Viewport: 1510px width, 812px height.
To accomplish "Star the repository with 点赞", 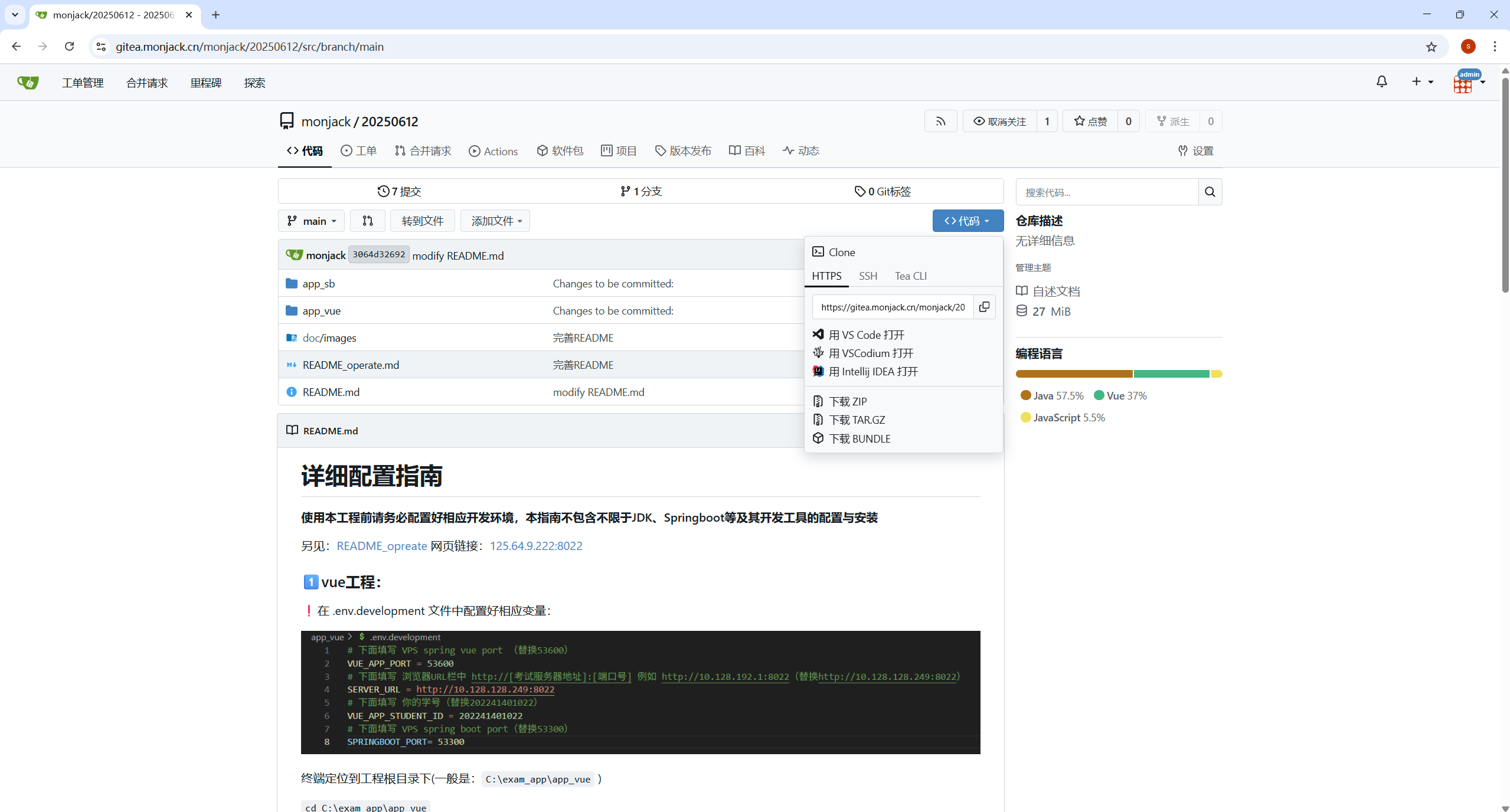I will [1090, 122].
